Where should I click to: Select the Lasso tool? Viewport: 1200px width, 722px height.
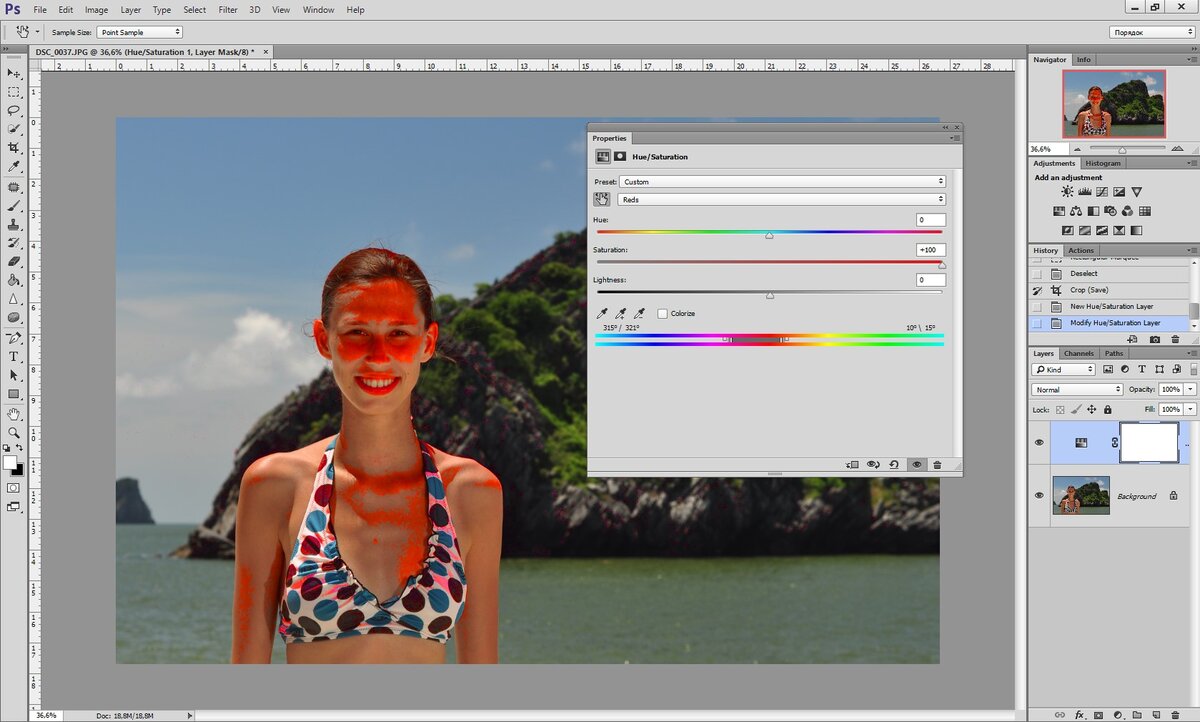point(14,110)
